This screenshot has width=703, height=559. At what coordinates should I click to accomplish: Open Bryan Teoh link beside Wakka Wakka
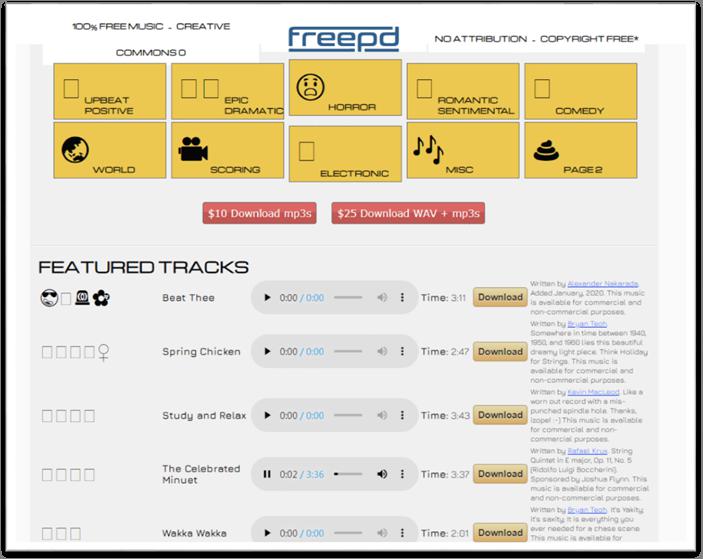[x=587, y=510]
